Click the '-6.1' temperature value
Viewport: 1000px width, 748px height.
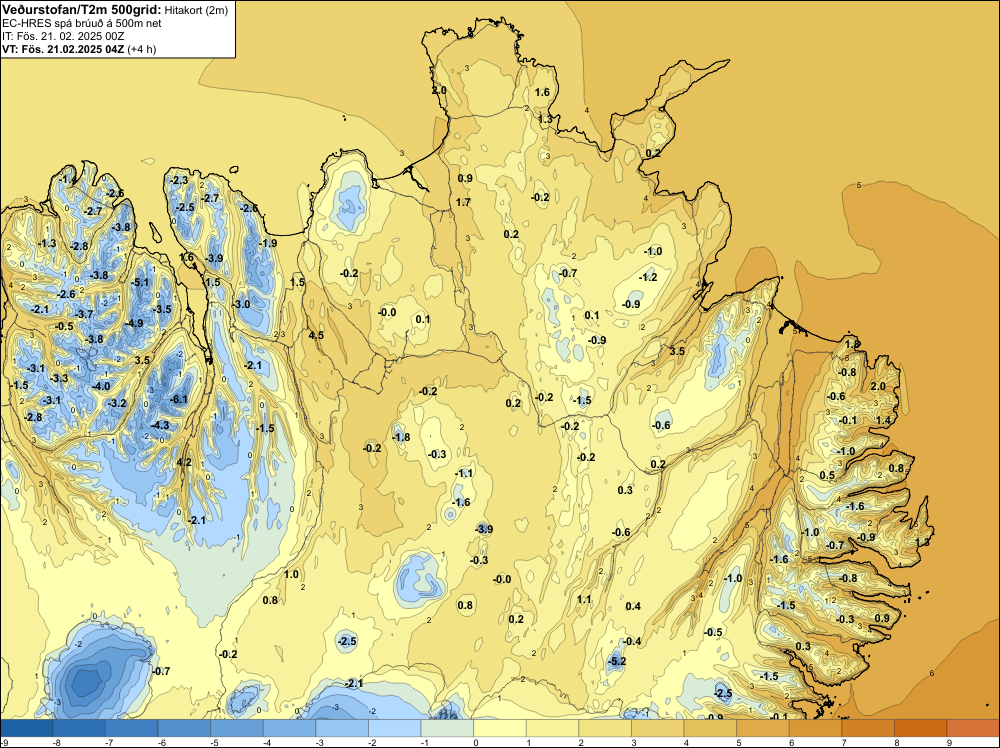pyautogui.click(x=179, y=399)
